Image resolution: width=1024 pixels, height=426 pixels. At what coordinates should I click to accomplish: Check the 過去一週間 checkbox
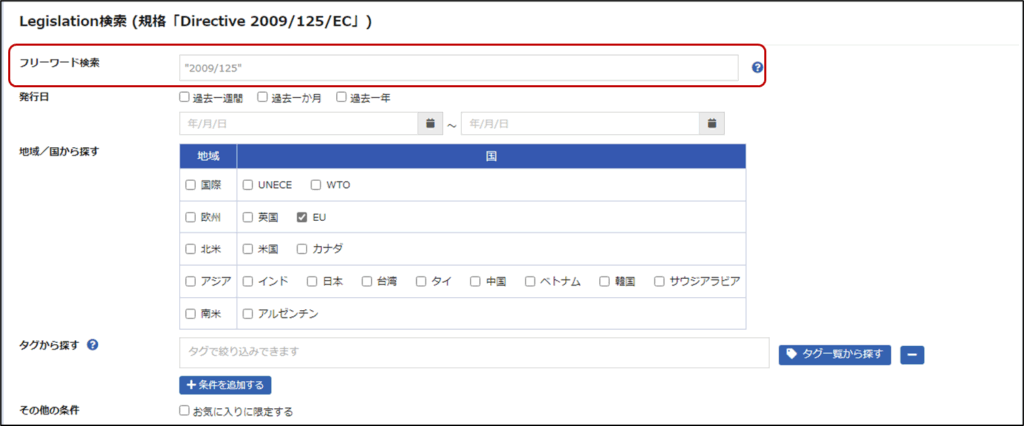pos(184,97)
